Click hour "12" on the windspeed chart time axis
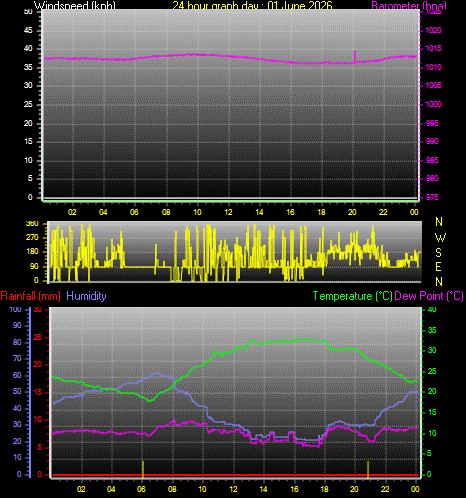 [228, 212]
